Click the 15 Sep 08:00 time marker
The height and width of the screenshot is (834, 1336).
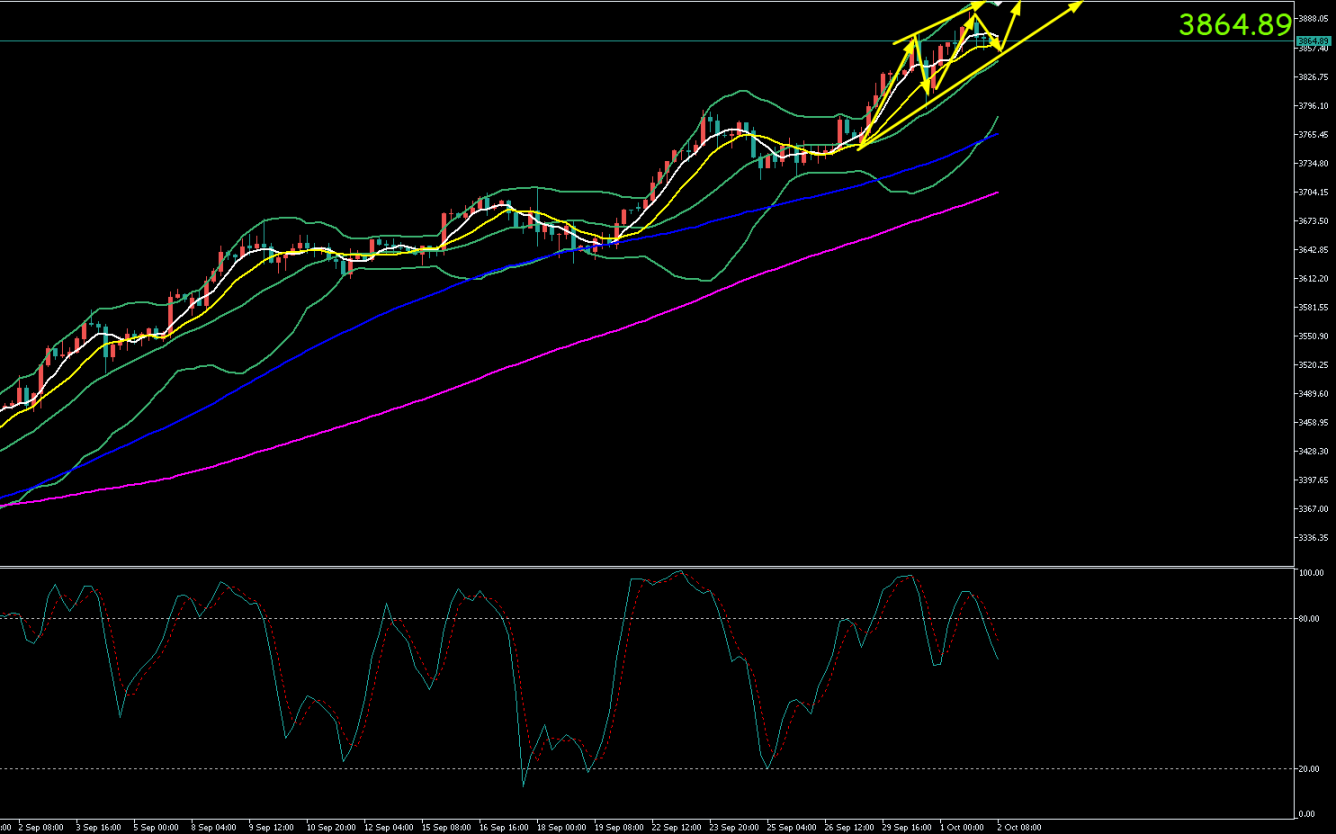(x=447, y=827)
